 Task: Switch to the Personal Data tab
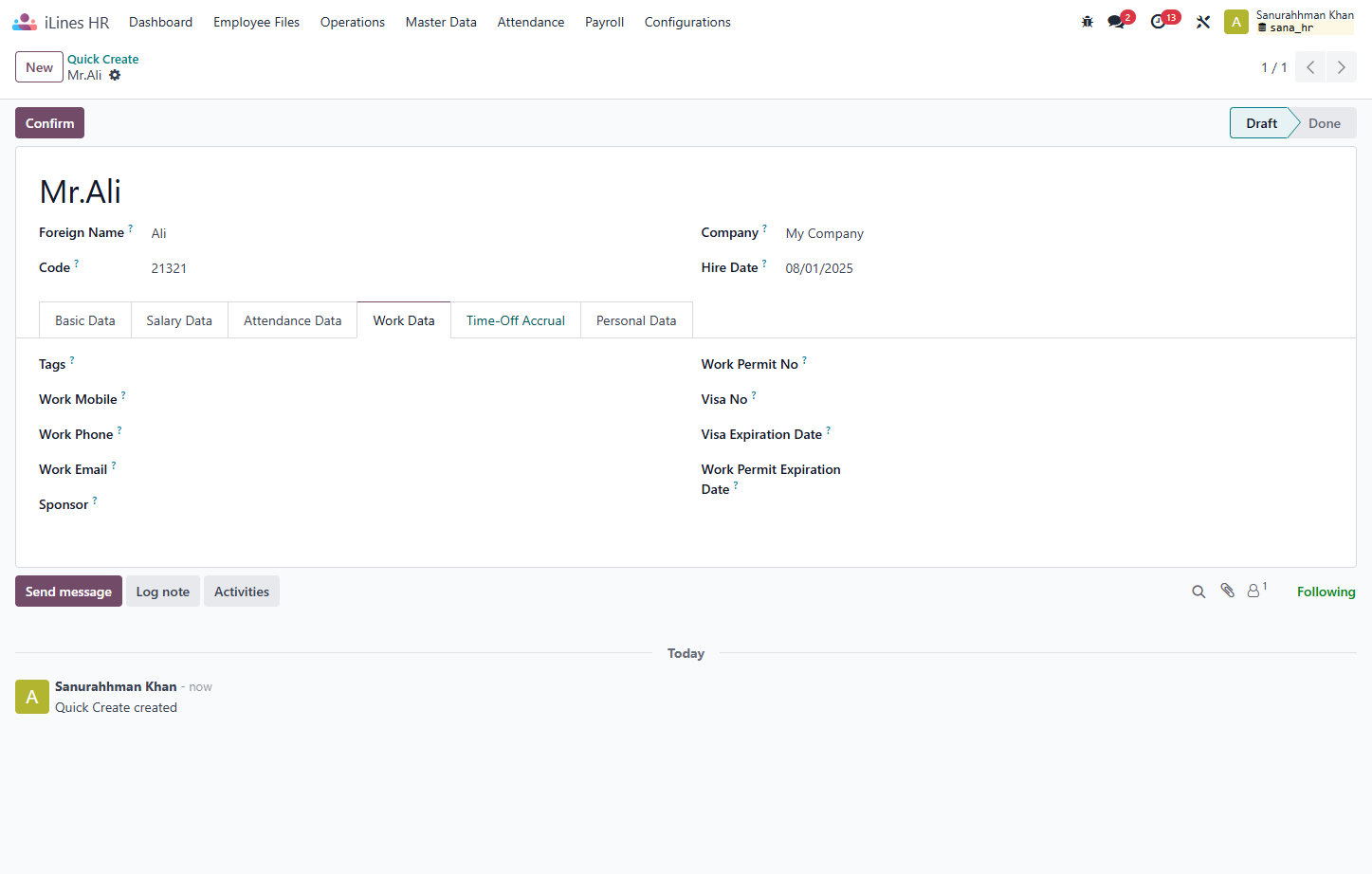[x=636, y=320]
